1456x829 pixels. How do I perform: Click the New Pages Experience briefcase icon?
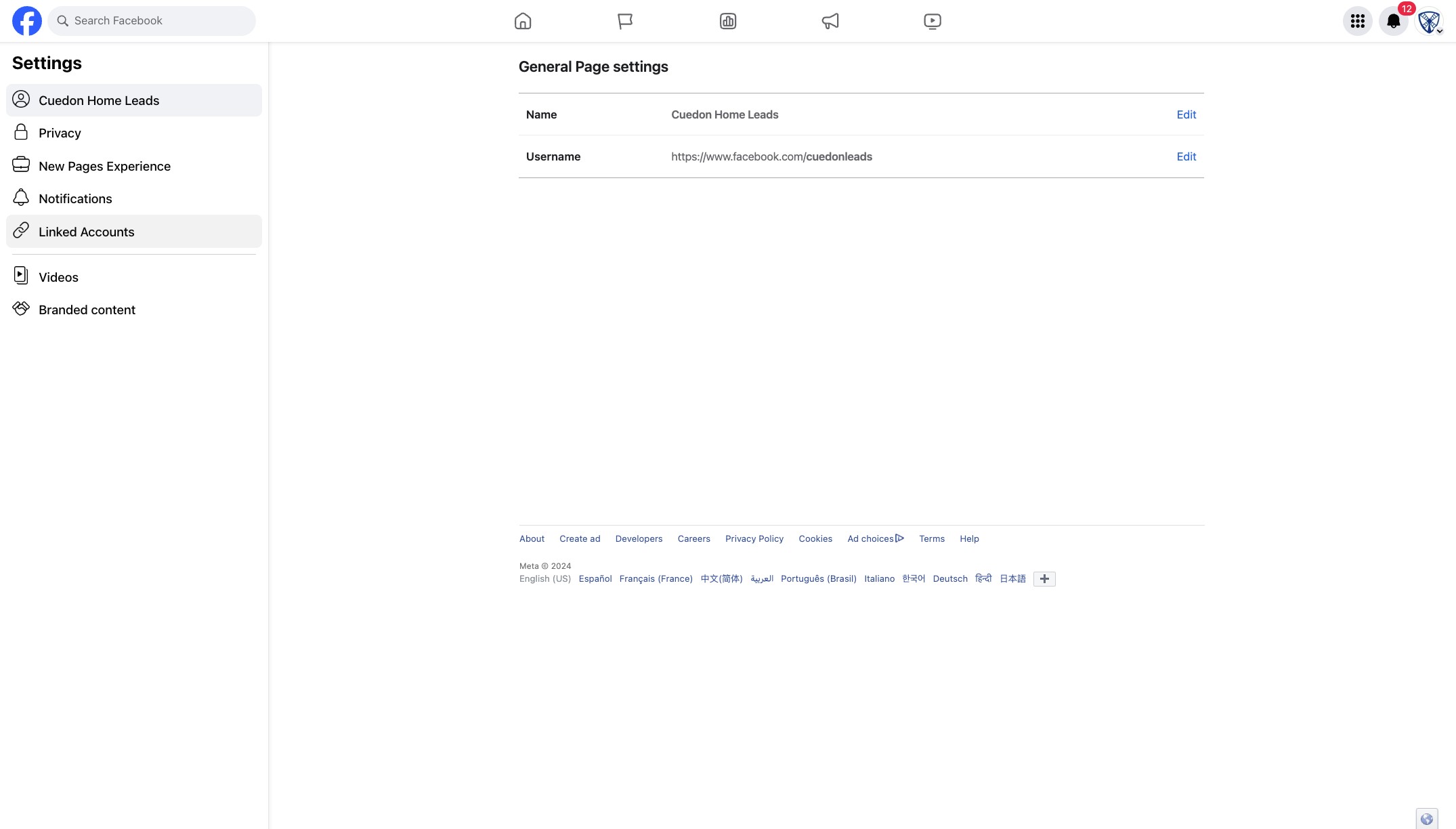click(x=21, y=165)
